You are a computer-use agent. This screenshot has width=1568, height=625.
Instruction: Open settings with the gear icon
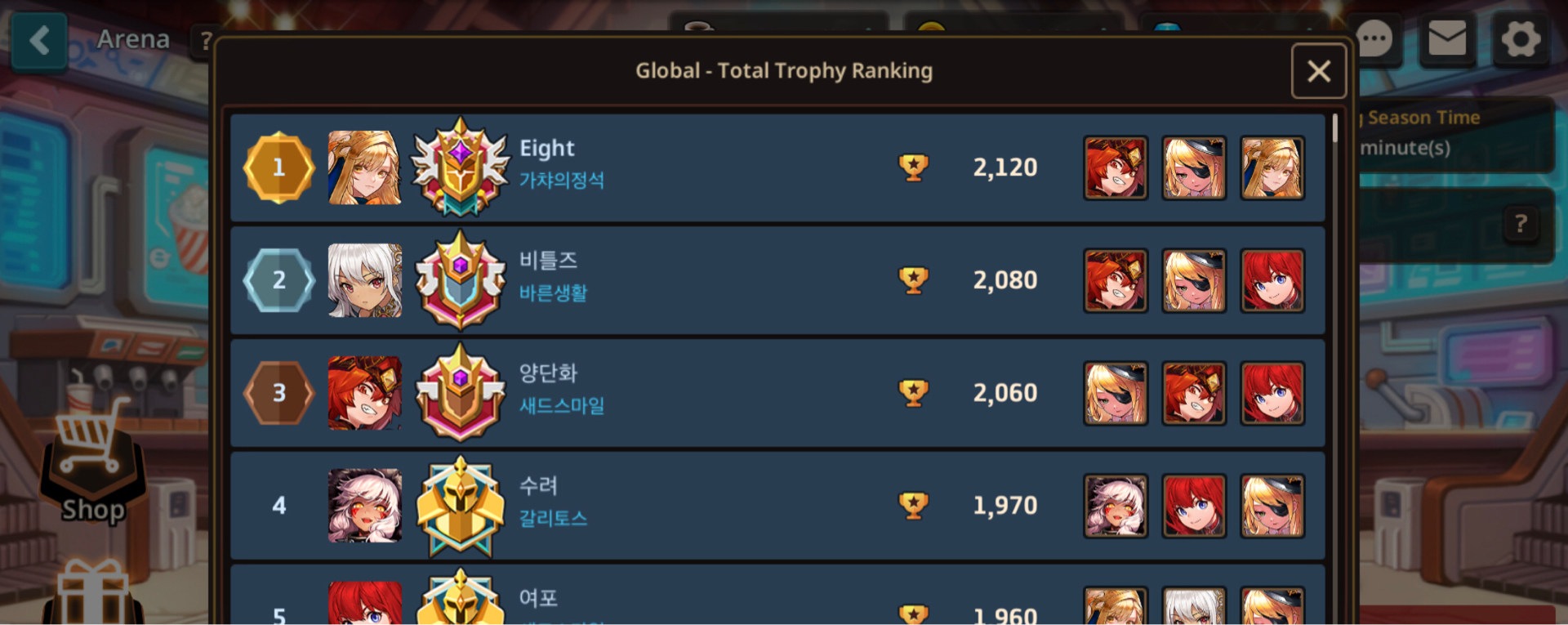[x=1521, y=38]
